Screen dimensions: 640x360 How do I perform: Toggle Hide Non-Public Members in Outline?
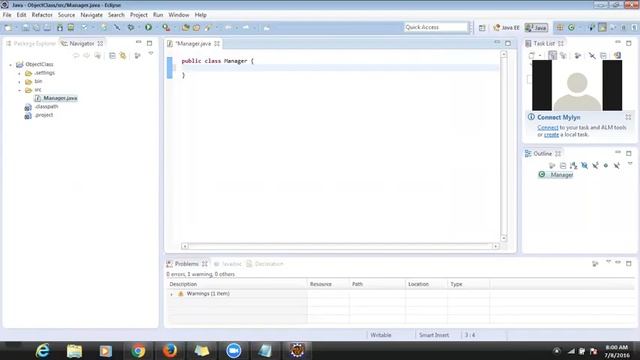(606, 165)
